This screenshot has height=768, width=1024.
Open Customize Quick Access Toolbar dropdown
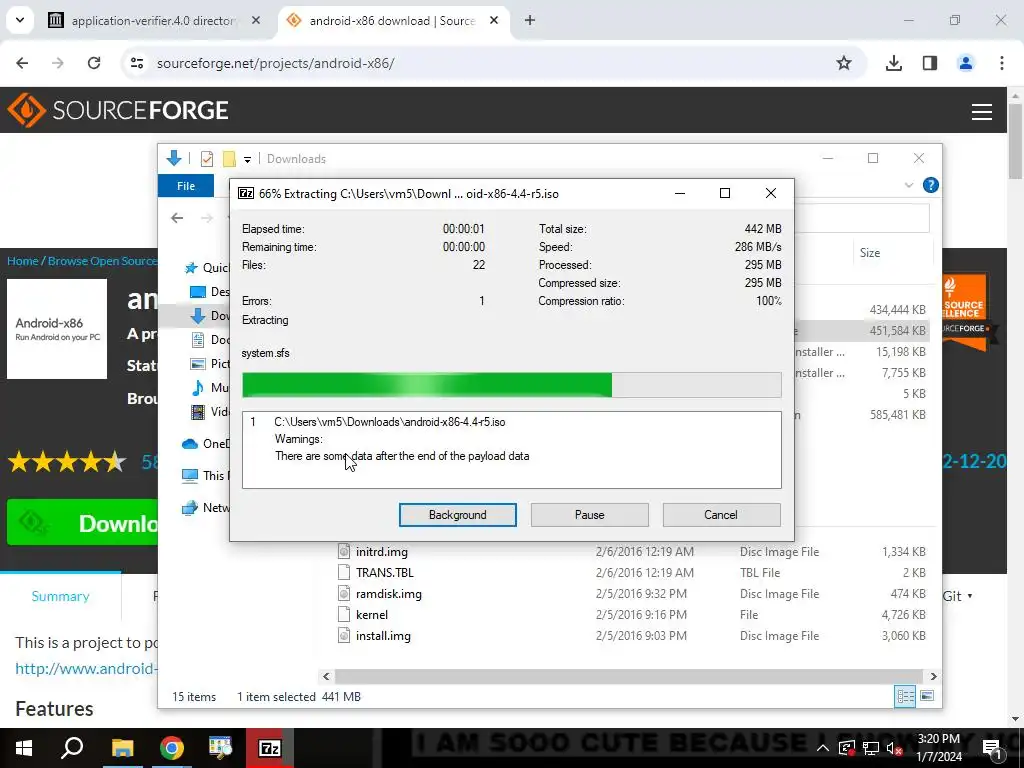click(248, 159)
